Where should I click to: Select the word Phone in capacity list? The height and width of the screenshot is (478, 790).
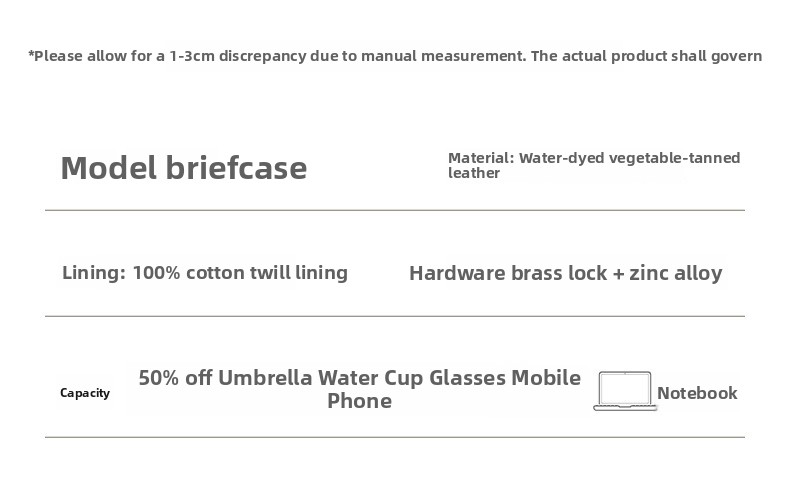tap(359, 401)
